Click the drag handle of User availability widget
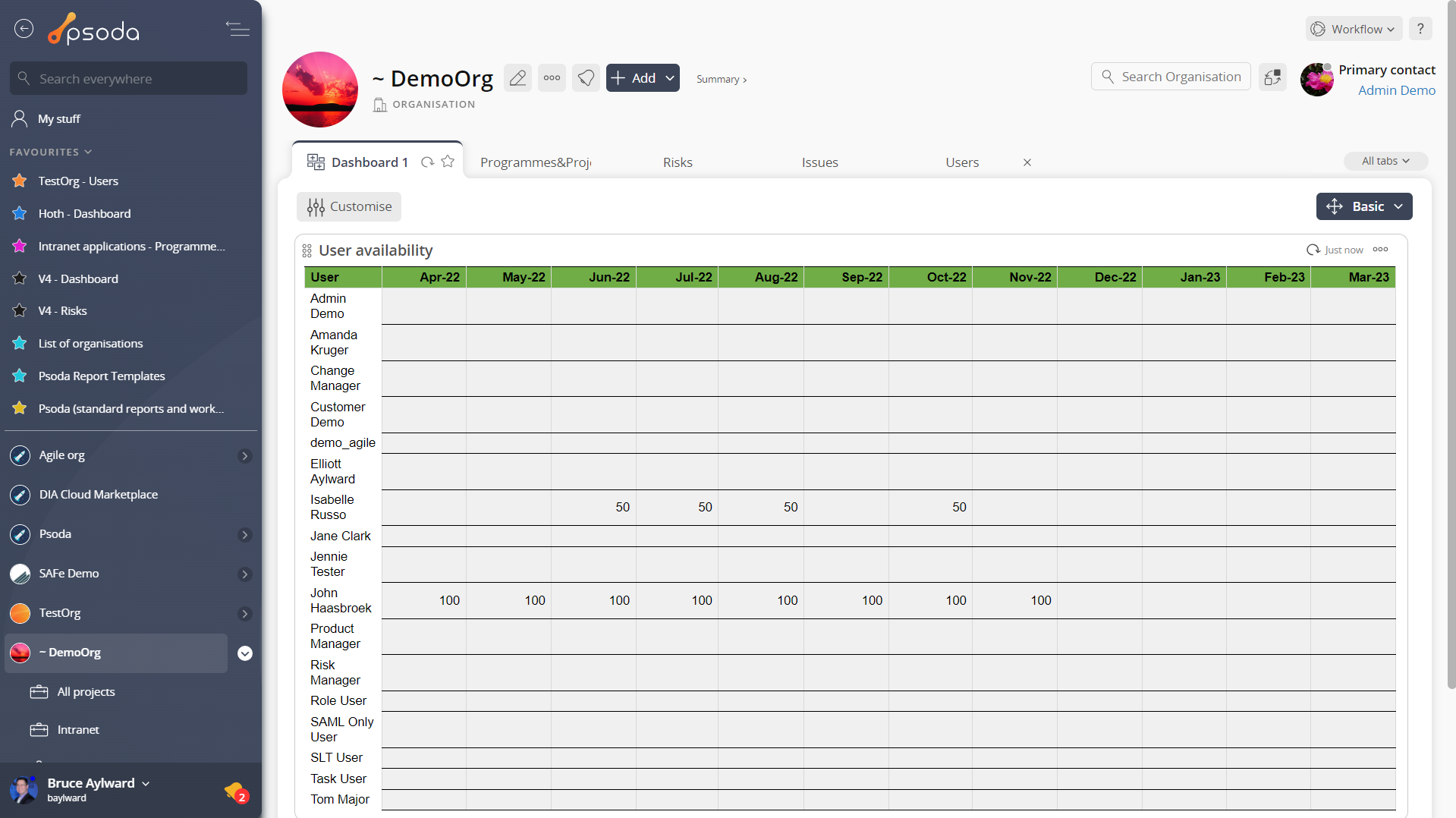Viewport: 1456px width, 818px height. pos(307,250)
